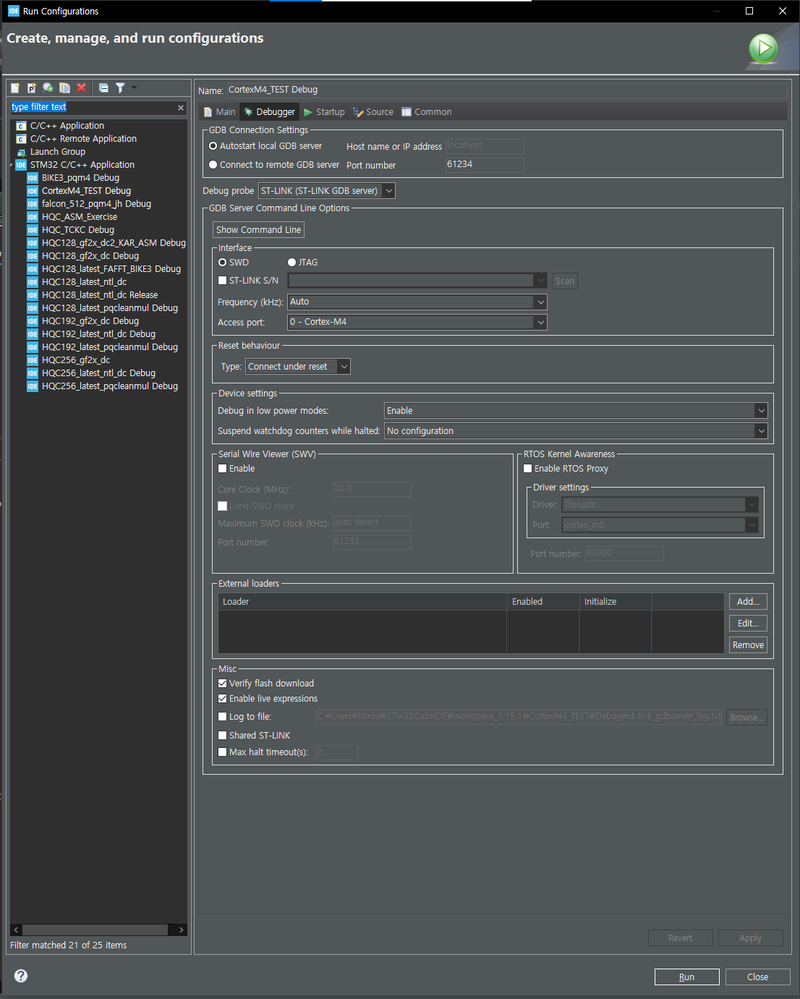This screenshot has height=999, width=800.
Task: Duplicate the selected launch configuration
Action: [63, 88]
